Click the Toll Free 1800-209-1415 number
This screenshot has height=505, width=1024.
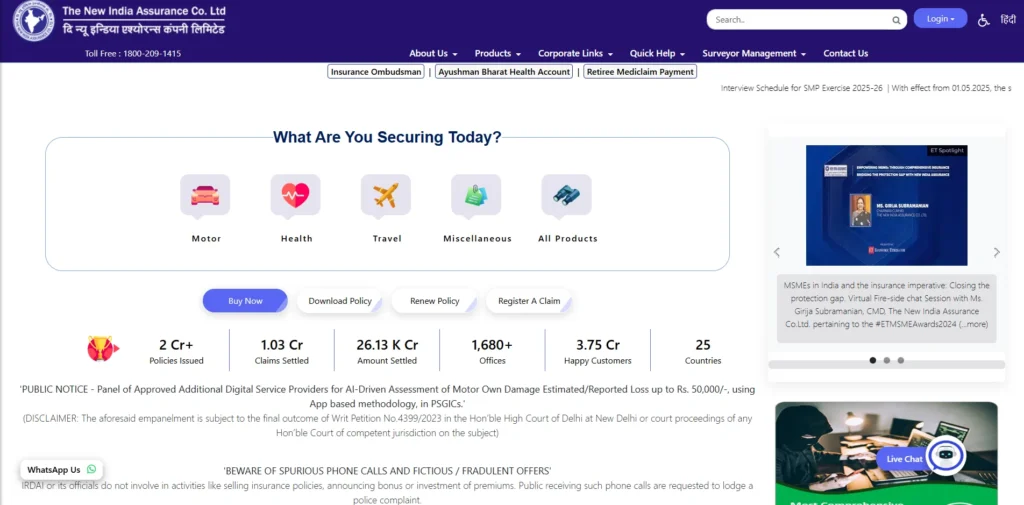coord(133,54)
